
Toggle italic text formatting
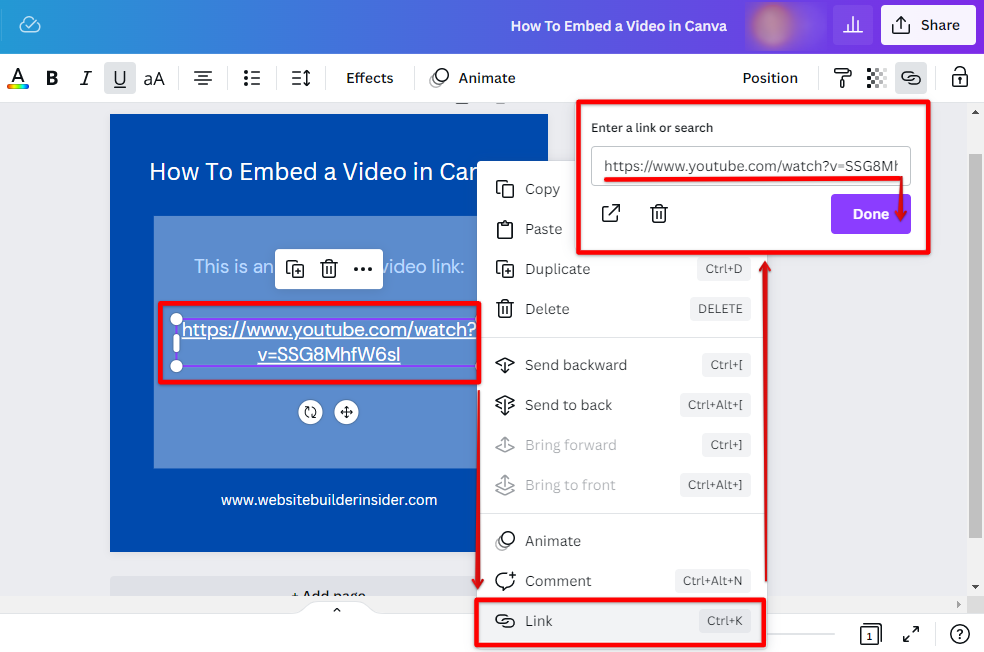(86, 78)
